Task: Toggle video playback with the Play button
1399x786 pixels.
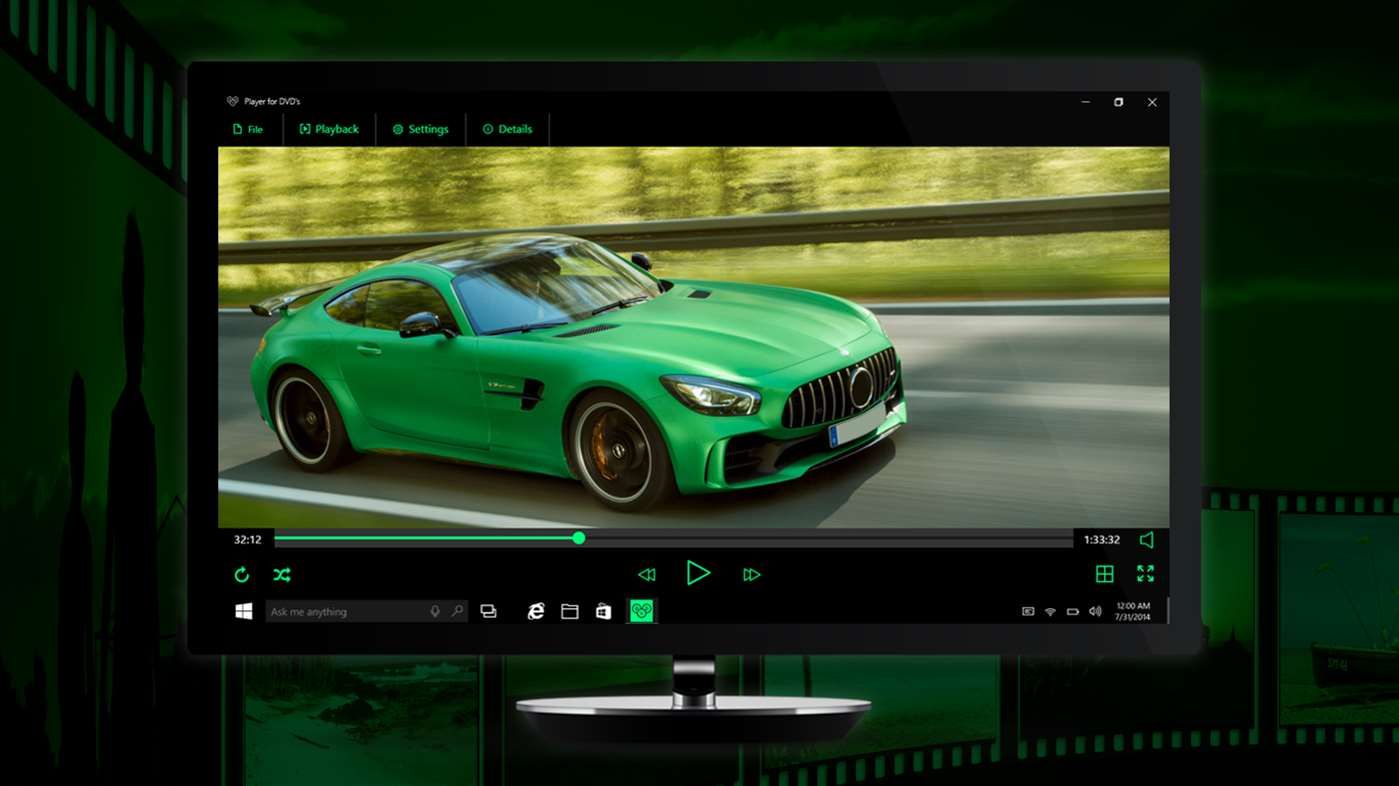Action: pos(699,573)
